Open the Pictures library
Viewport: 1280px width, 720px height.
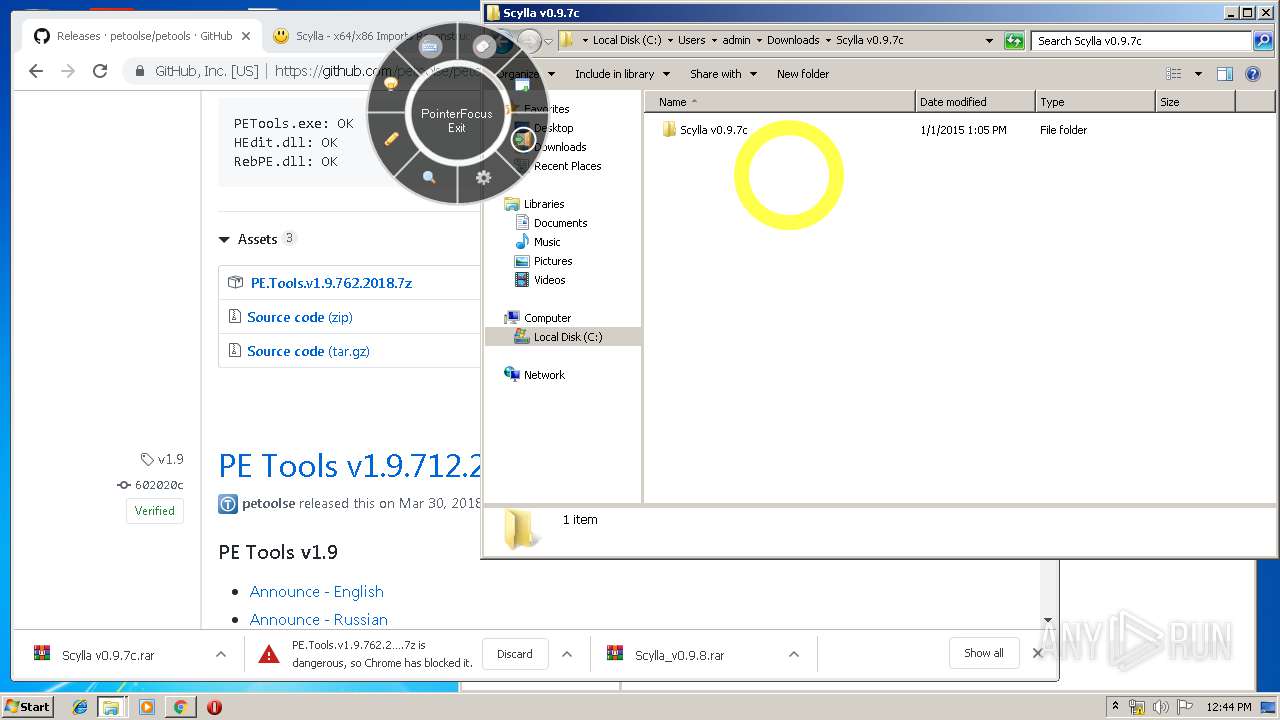tap(553, 261)
